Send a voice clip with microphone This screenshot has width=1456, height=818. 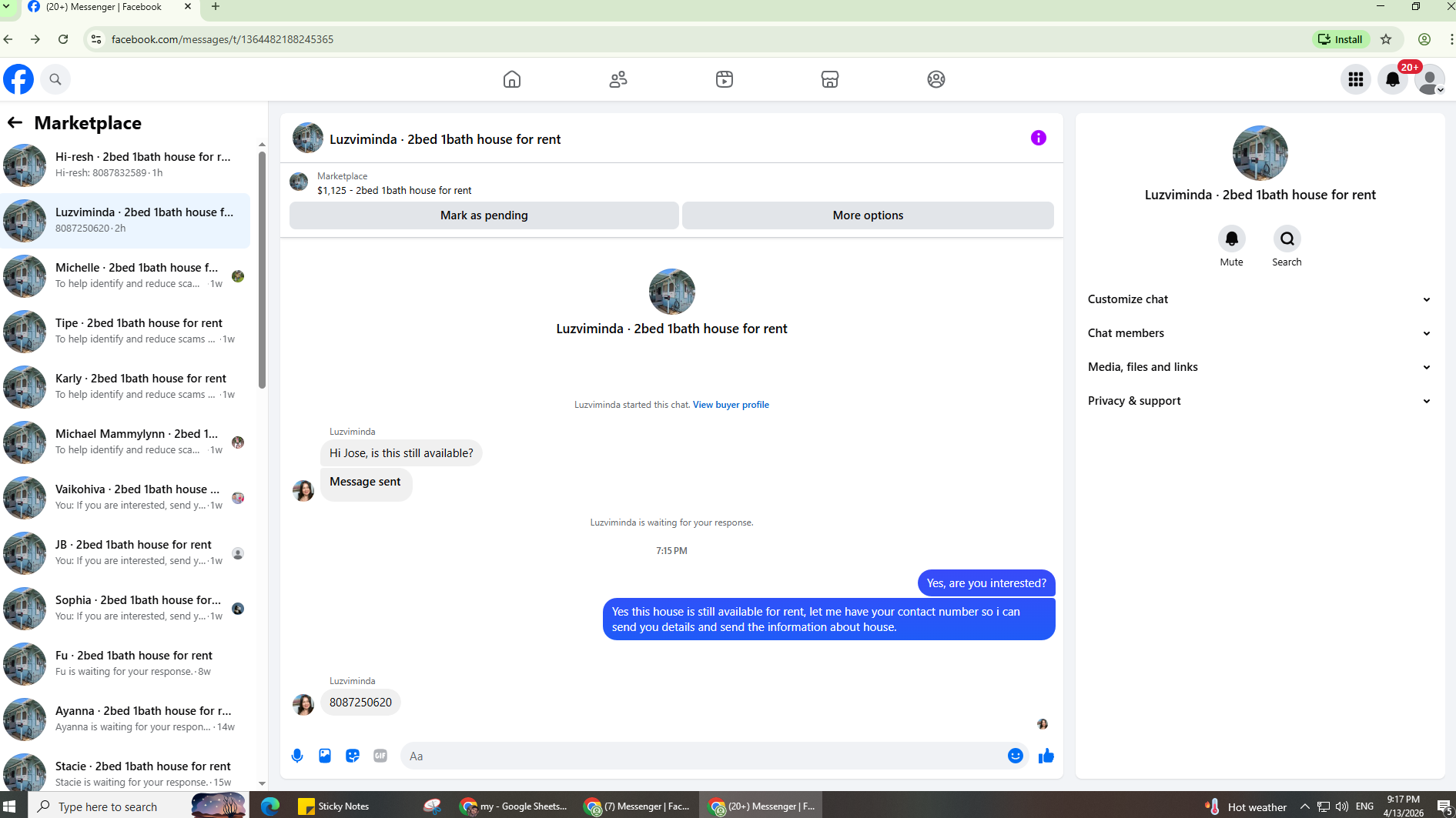297,756
